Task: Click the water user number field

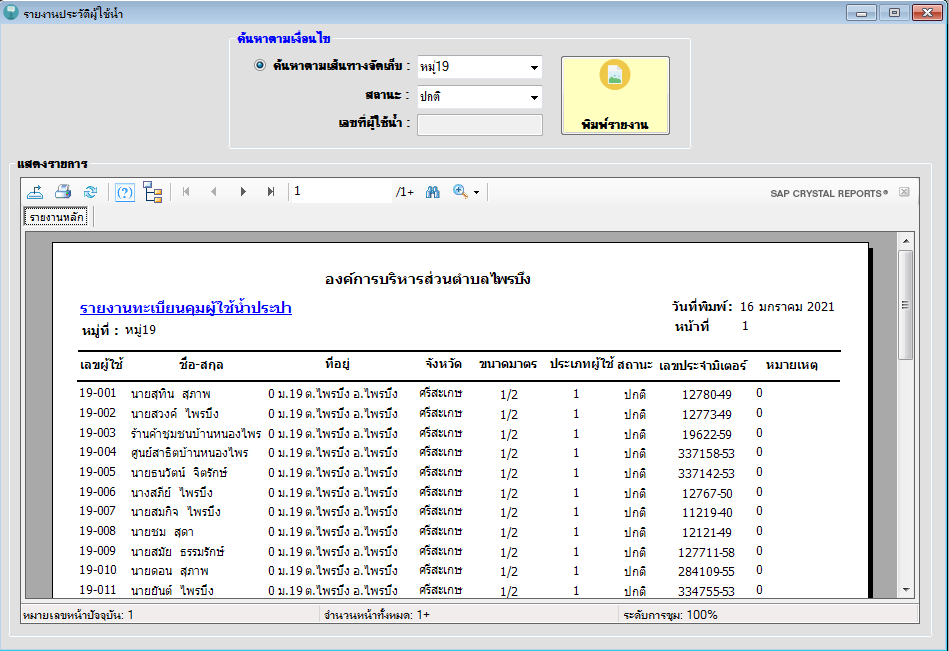Action: pos(479,125)
